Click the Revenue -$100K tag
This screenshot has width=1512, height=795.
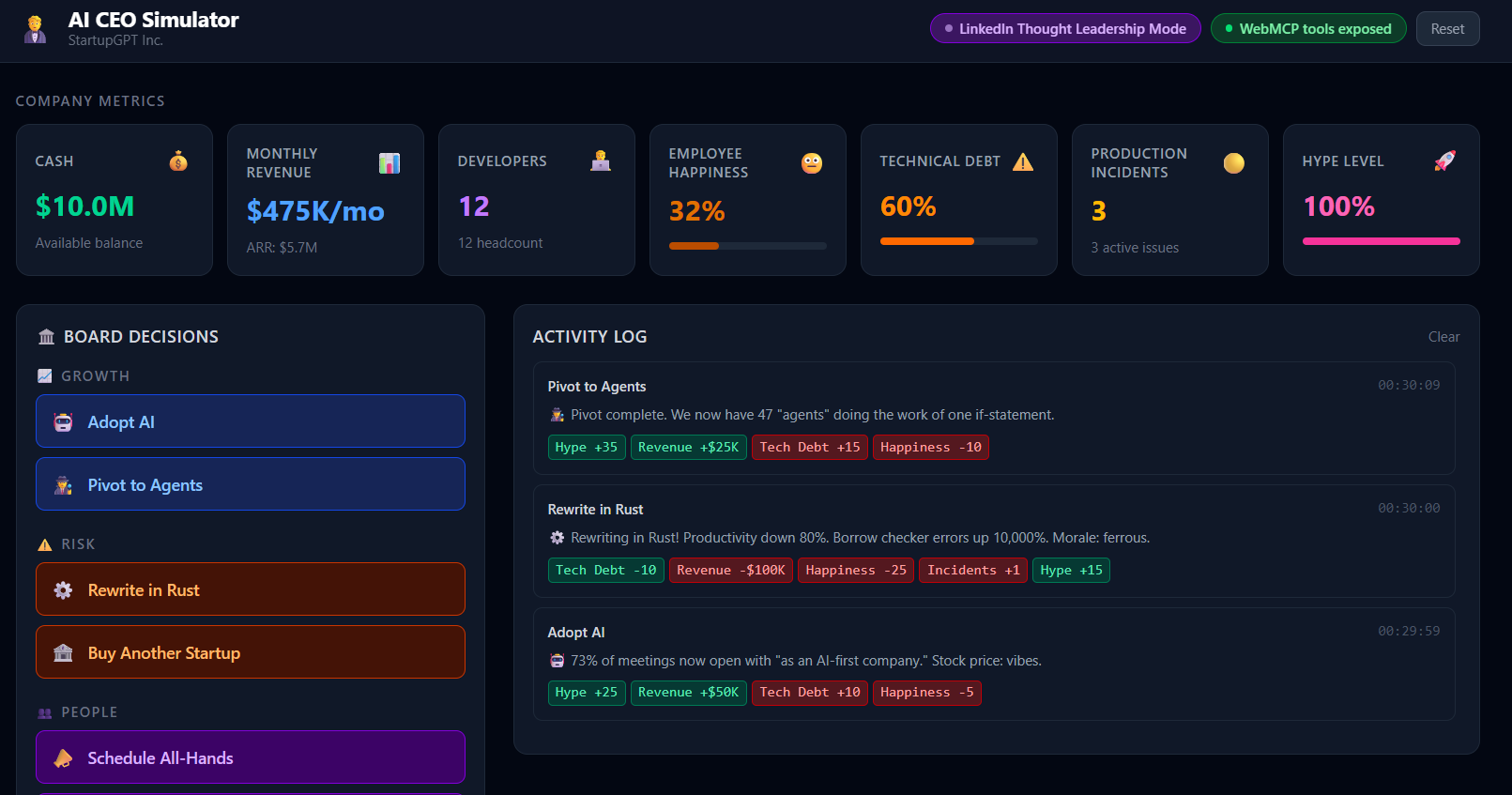(x=731, y=571)
